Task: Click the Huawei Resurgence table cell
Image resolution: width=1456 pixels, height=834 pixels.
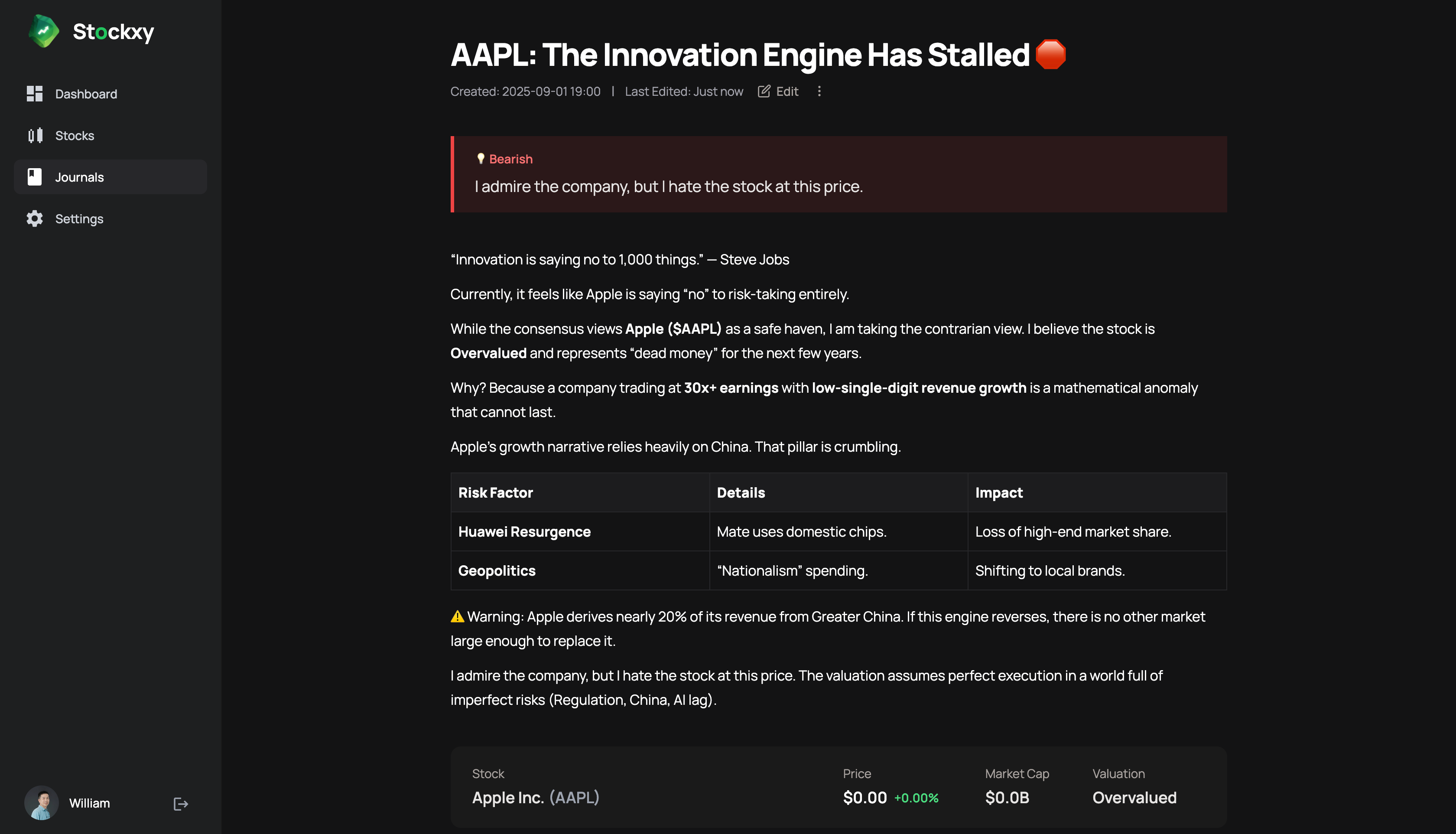Action: [579, 531]
